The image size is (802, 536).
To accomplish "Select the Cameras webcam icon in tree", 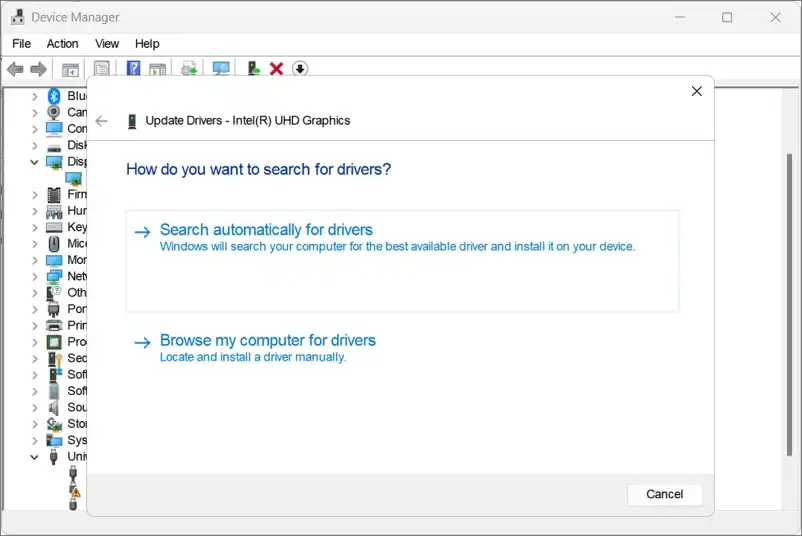I will [54, 112].
